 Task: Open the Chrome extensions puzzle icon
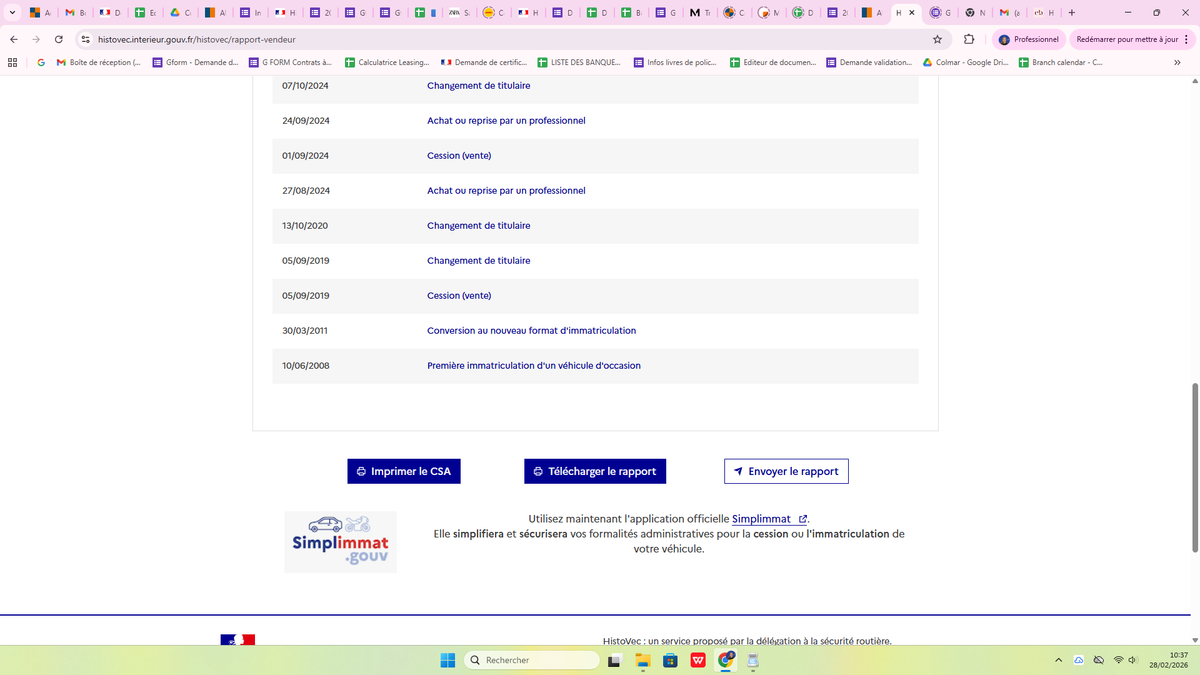[x=969, y=39]
